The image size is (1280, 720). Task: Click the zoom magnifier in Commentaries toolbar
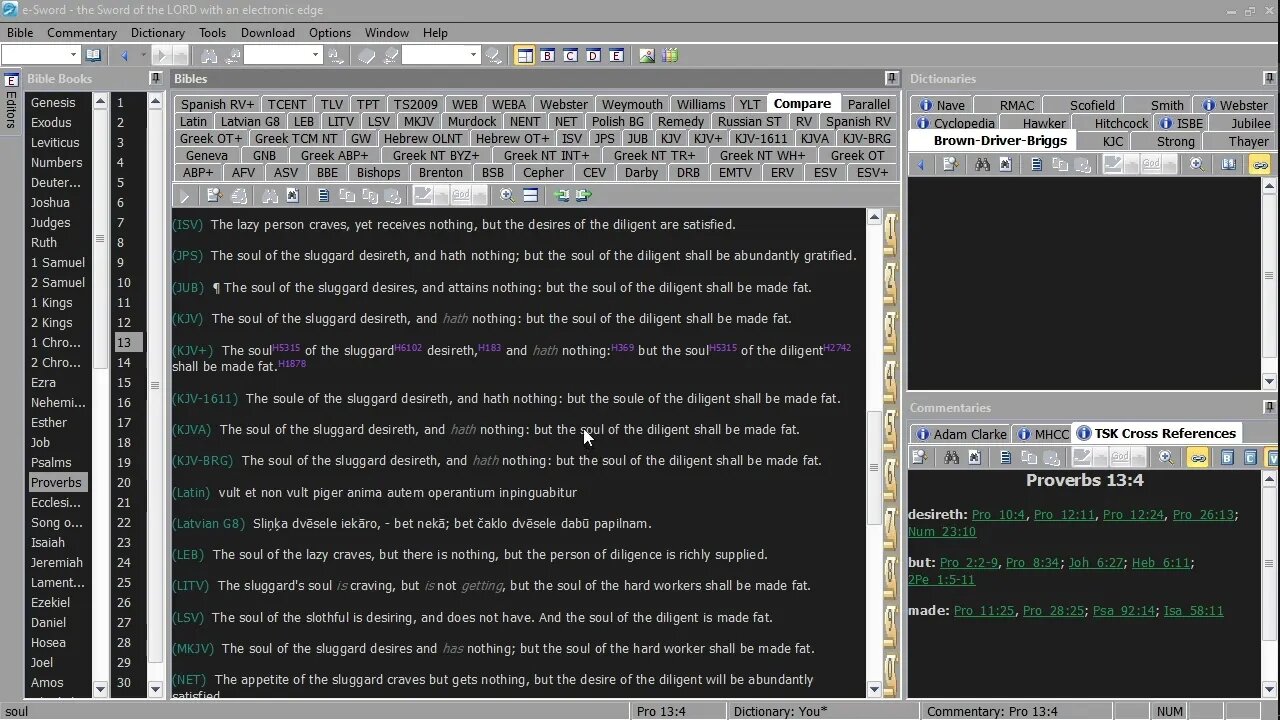pyautogui.click(x=1166, y=457)
